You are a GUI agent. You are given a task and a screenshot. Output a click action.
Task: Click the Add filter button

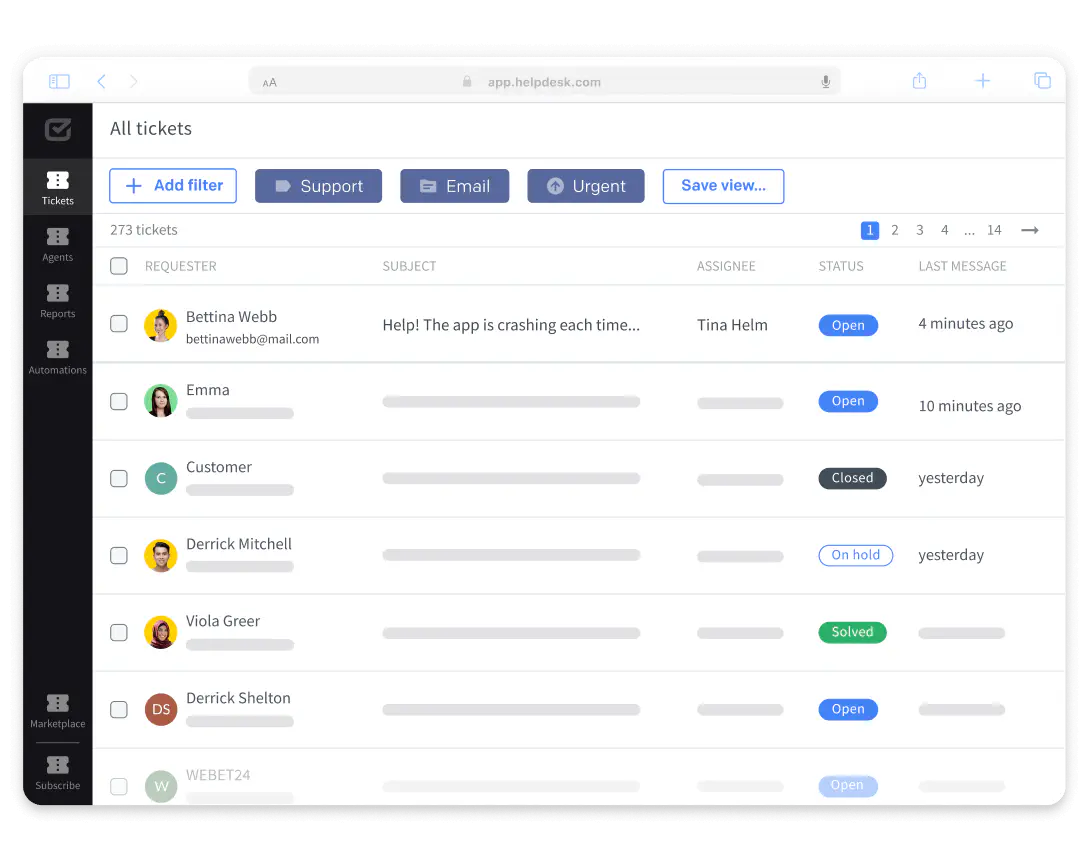173,186
